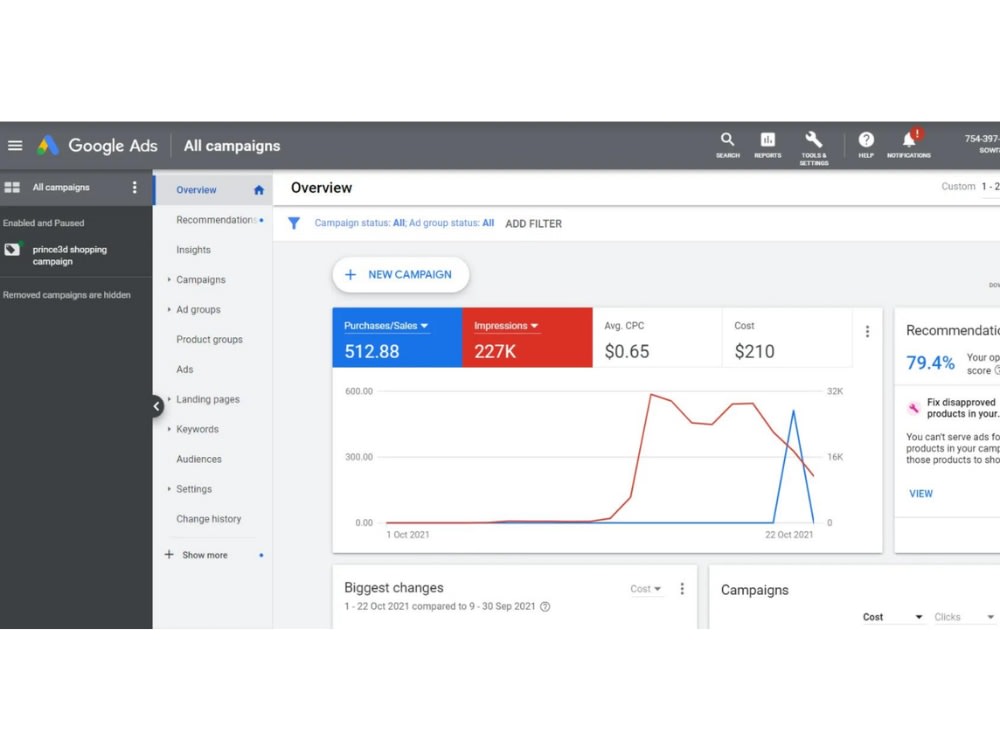Open the Cost dropdown in Biggest changes
Image resolution: width=1000 pixels, height=750 pixels.
645,589
